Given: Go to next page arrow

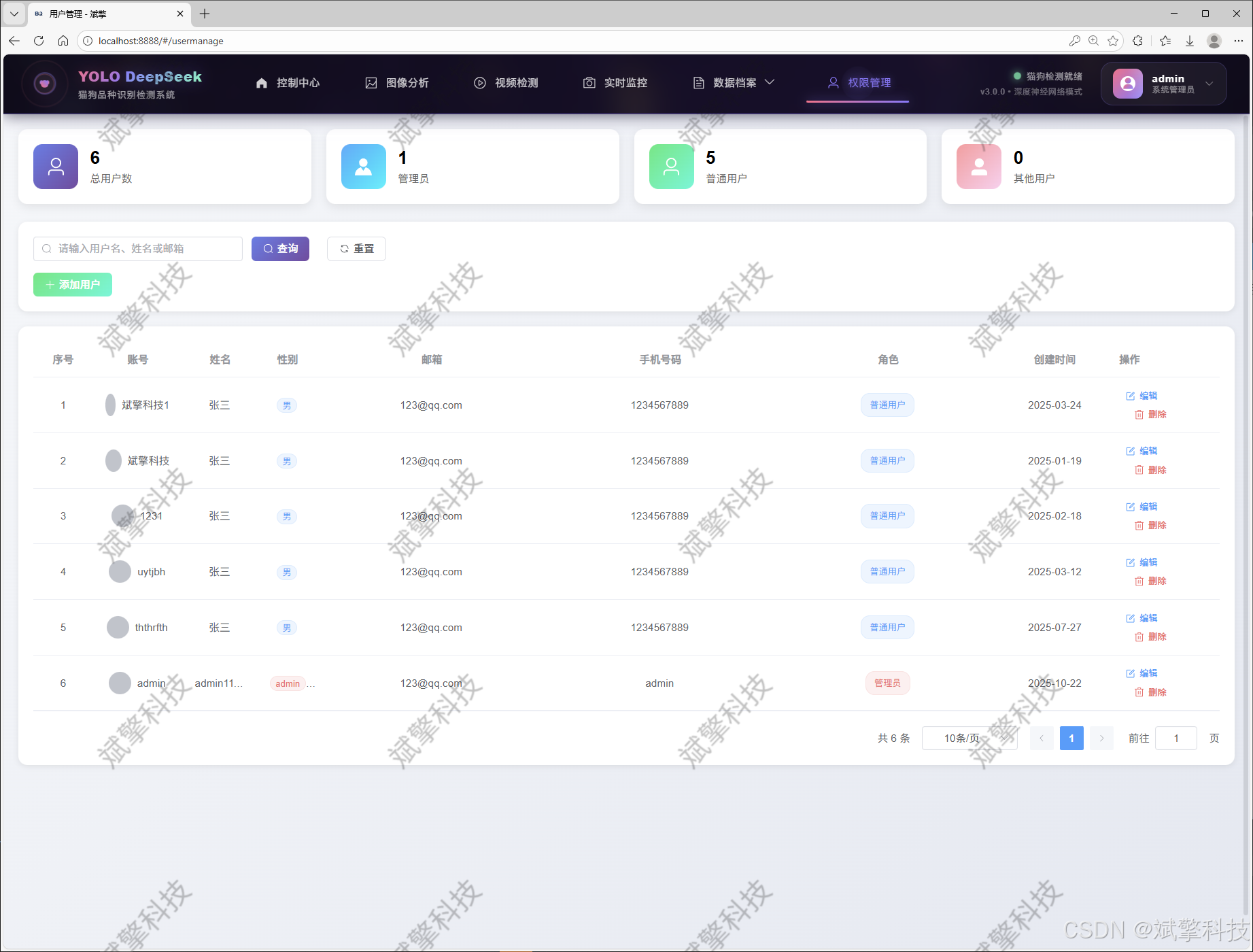Looking at the screenshot, I should [x=1101, y=738].
